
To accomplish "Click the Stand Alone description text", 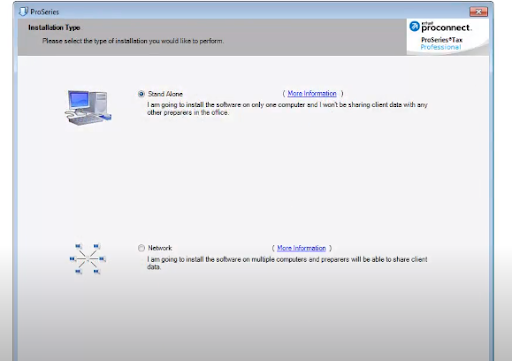I will pyautogui.click(x=287, y=109).
